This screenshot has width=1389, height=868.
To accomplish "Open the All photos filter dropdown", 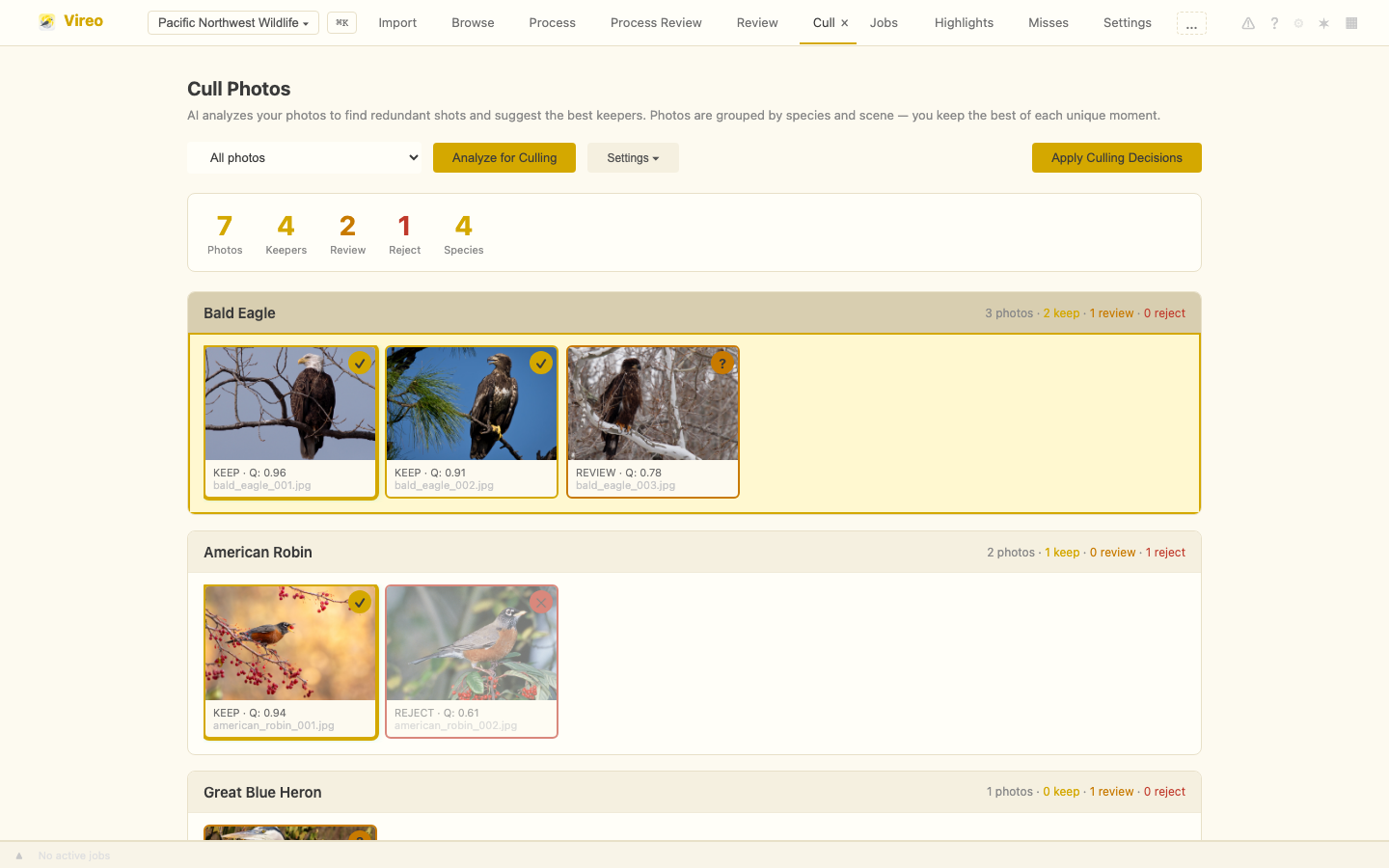I will click(x=305, y=157).
